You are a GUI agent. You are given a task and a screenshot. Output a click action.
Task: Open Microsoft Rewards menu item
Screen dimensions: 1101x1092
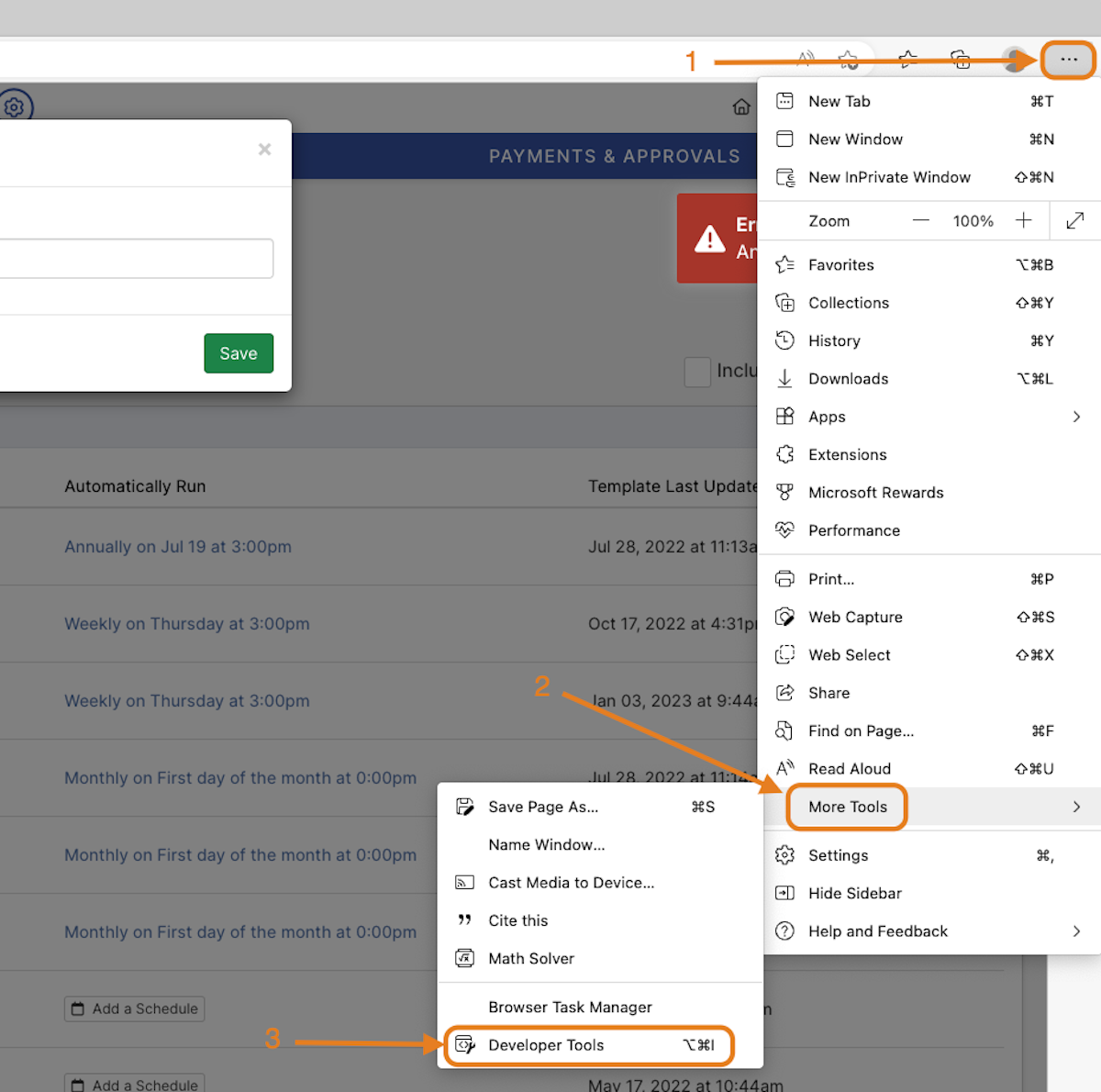pyautogui.click(x=929, y=493)
